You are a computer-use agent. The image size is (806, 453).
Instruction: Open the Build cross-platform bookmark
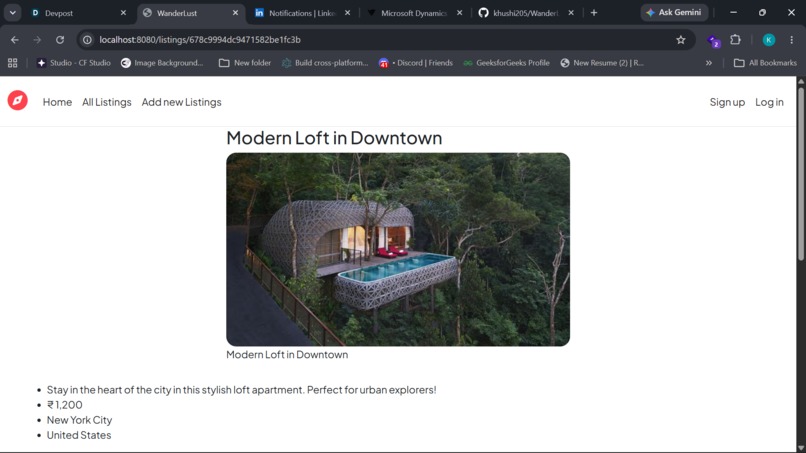point(325,63)
